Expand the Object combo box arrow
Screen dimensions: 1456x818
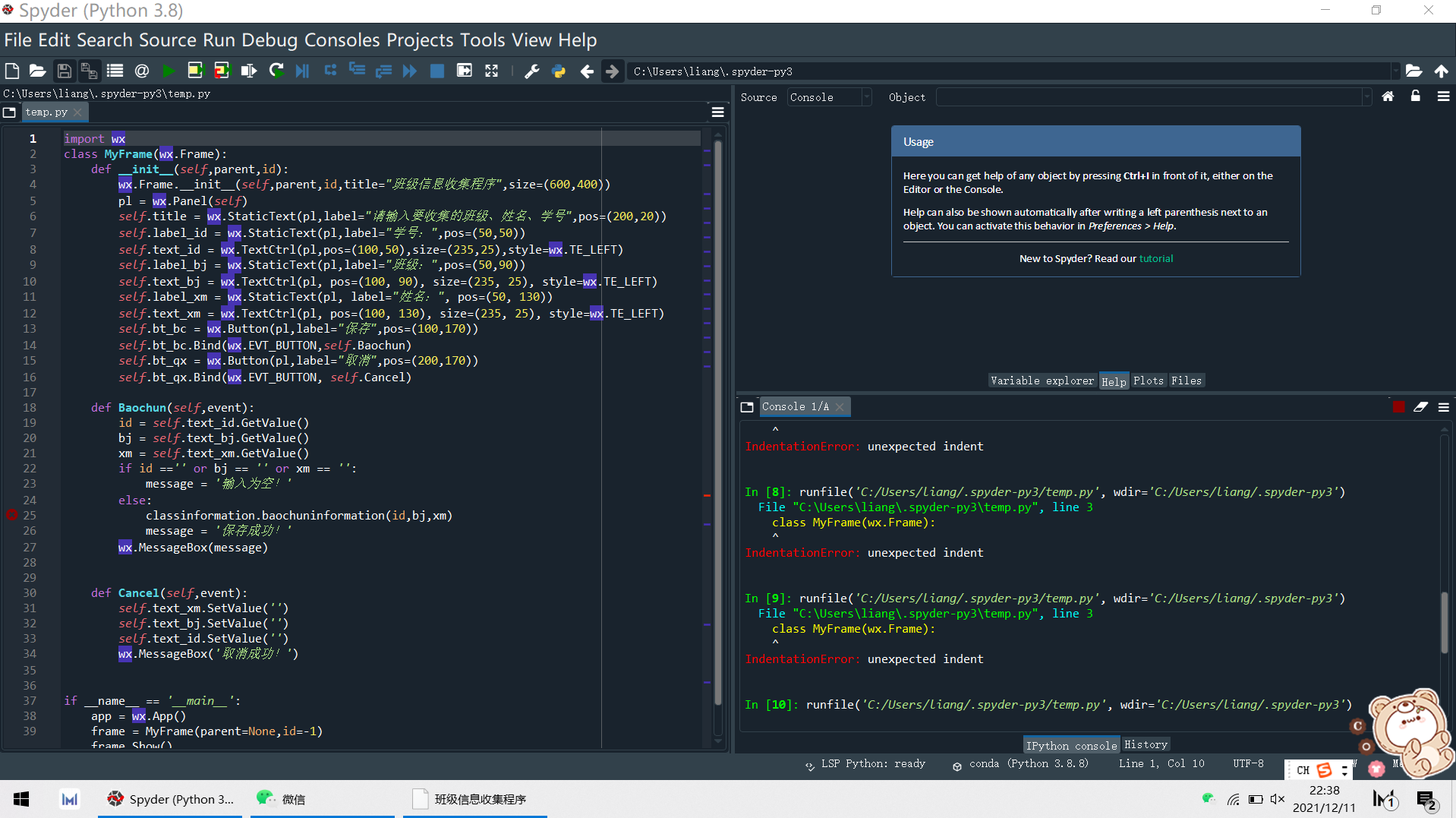pyautogui.click(x=1366, y=97)
